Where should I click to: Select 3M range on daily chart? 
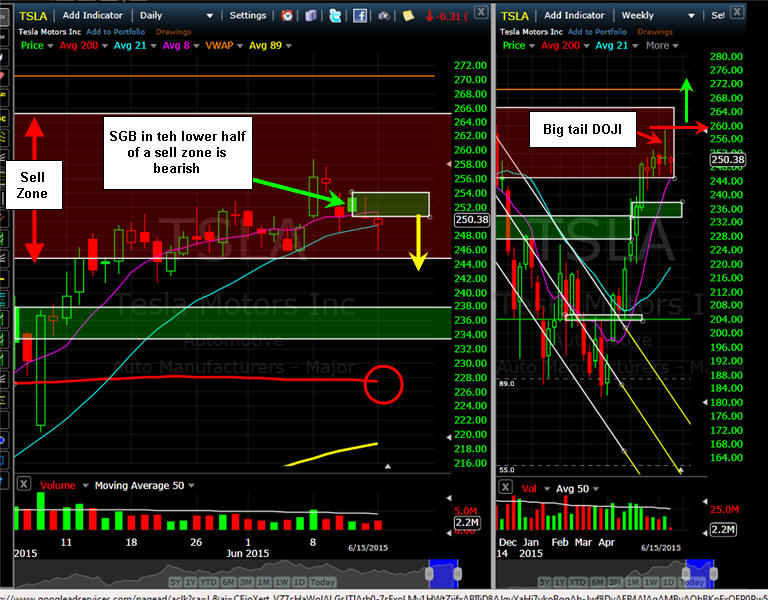tap(246, 582)
